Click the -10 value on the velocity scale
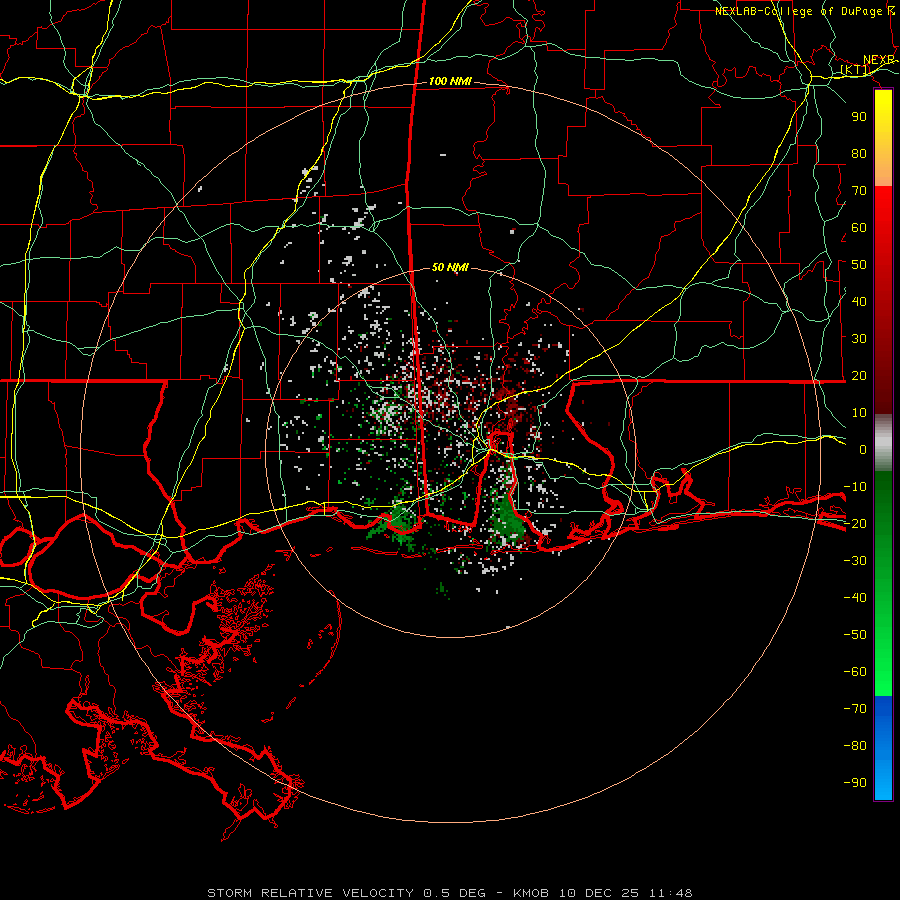Screen dimensions: 900x900 tap(855, 487)
